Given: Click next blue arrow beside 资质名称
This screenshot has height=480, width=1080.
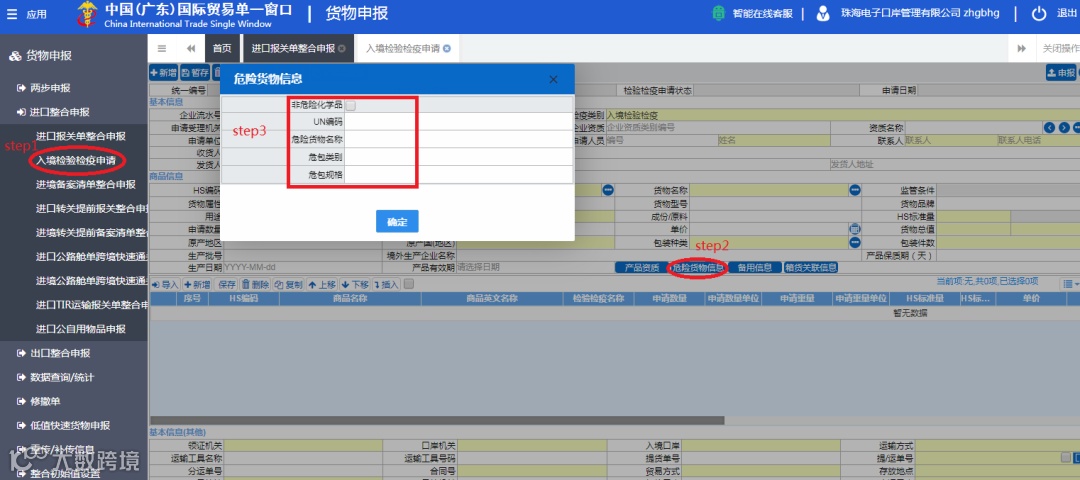Looking at the screenshot, I should pos(1064,128).
